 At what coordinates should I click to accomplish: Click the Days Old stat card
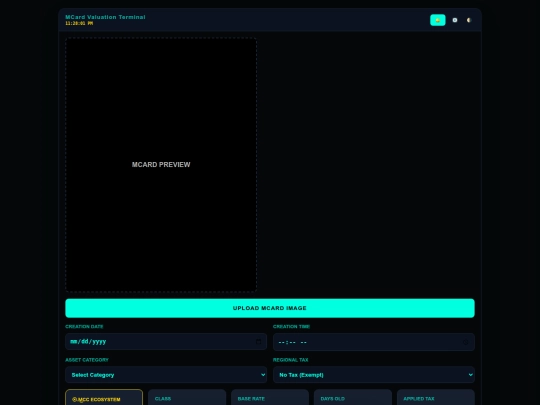pyautogui.click(x=353, y=397)
